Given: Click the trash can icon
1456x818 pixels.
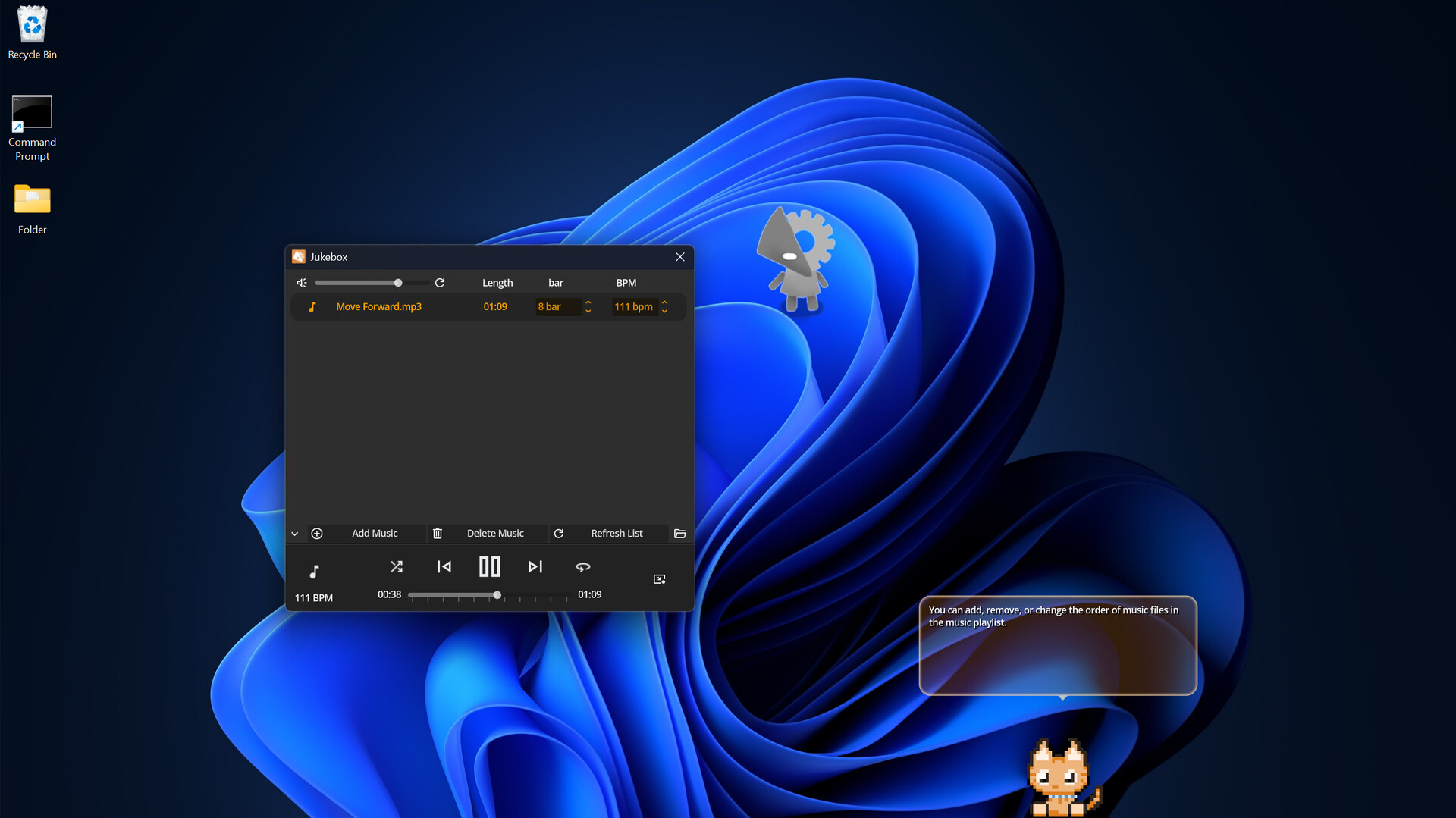Looking at the screenshot, I should point(438,534).
